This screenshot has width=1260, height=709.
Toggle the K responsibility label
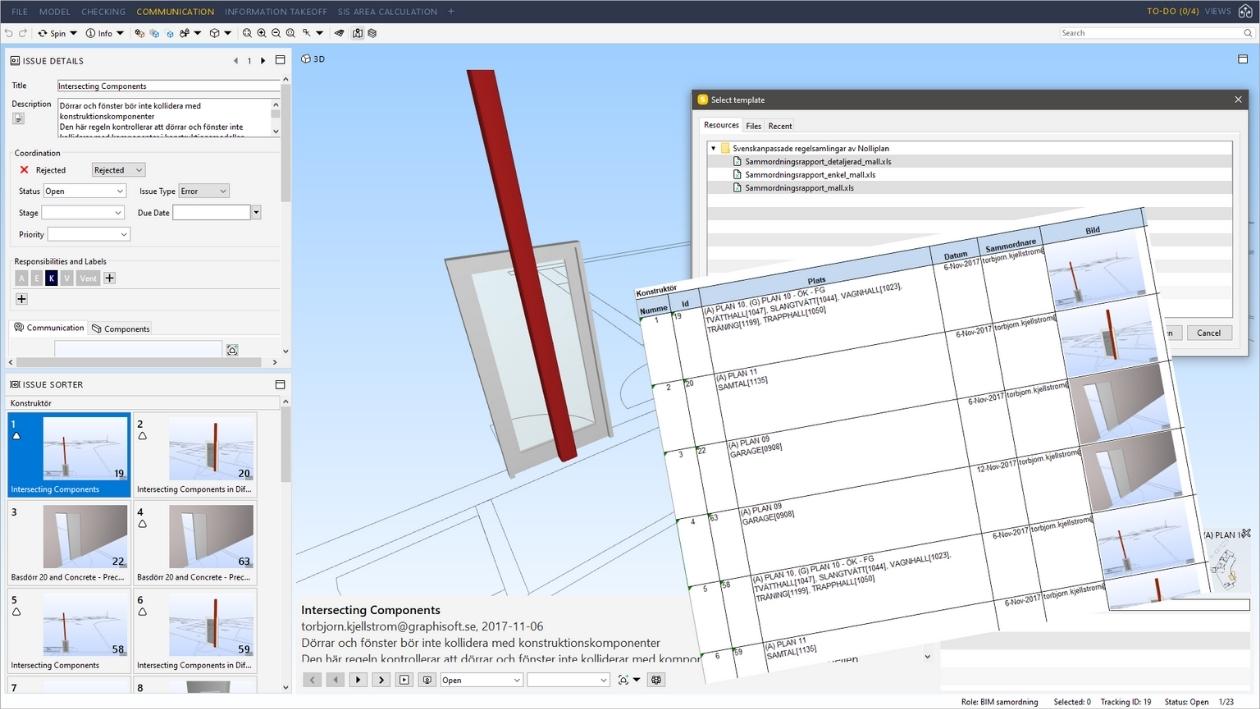(52, 278)
